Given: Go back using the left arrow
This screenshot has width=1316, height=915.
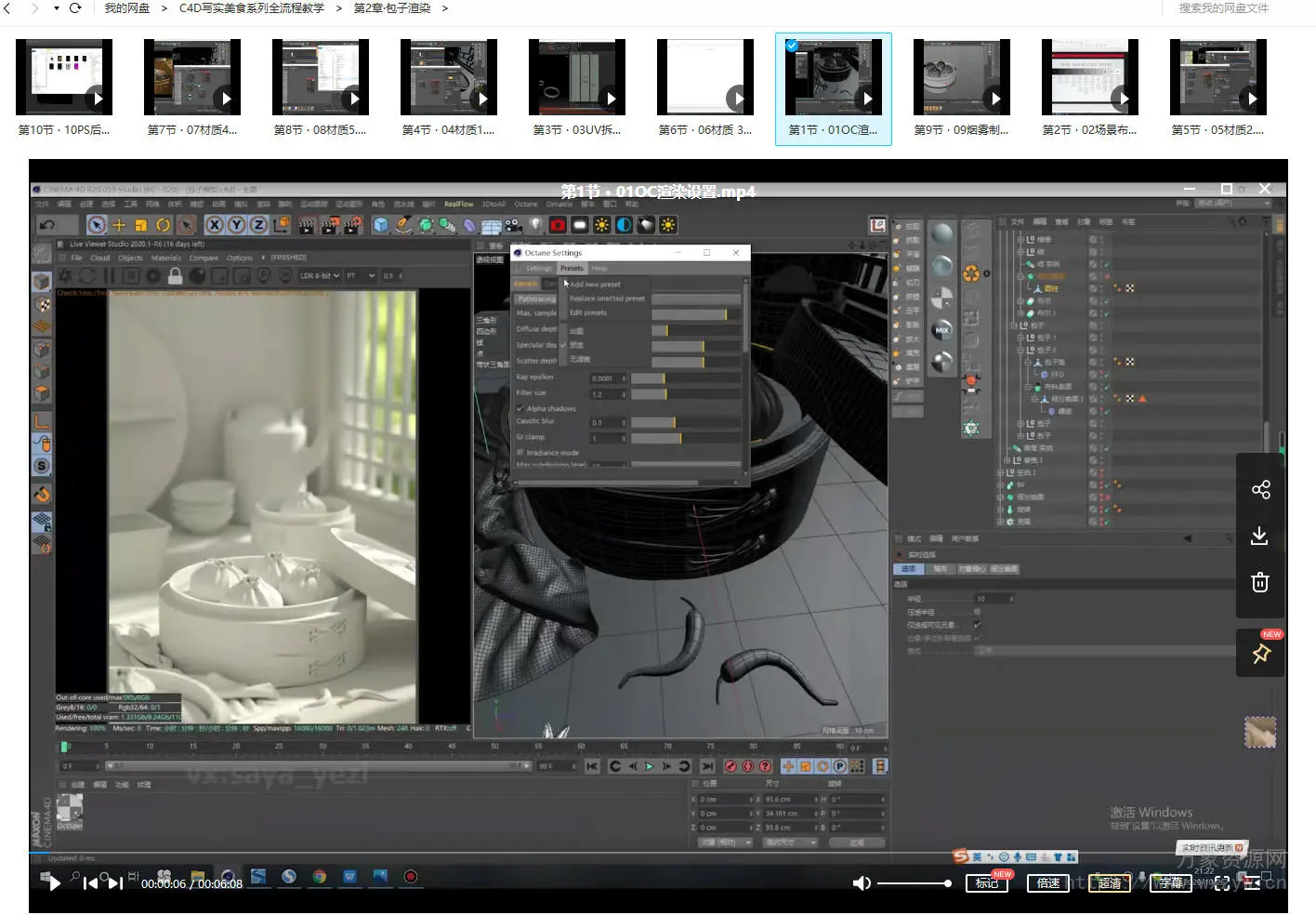Looking at the screenshot, I should point(7,8).
